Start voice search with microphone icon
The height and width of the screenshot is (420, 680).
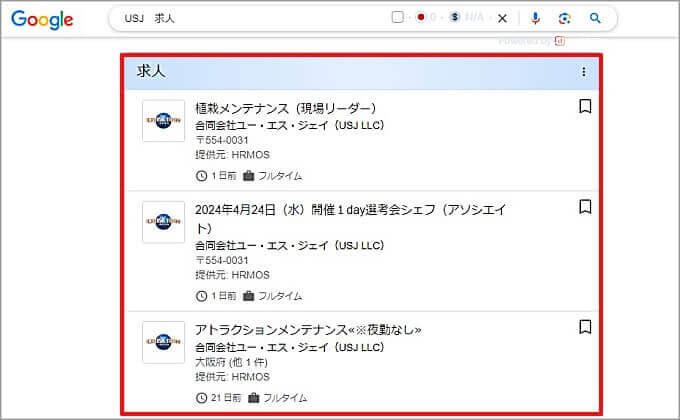pos(536,18)
